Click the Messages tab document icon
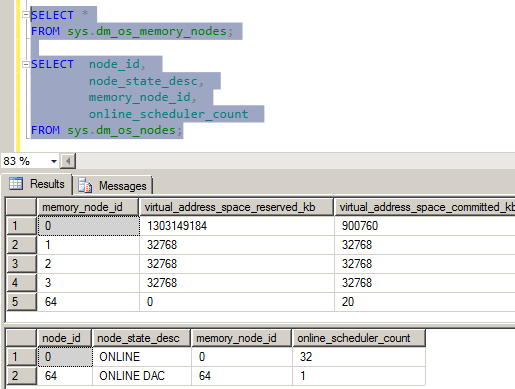This screenshot has height=389, width=515. (x=85, y=186)
